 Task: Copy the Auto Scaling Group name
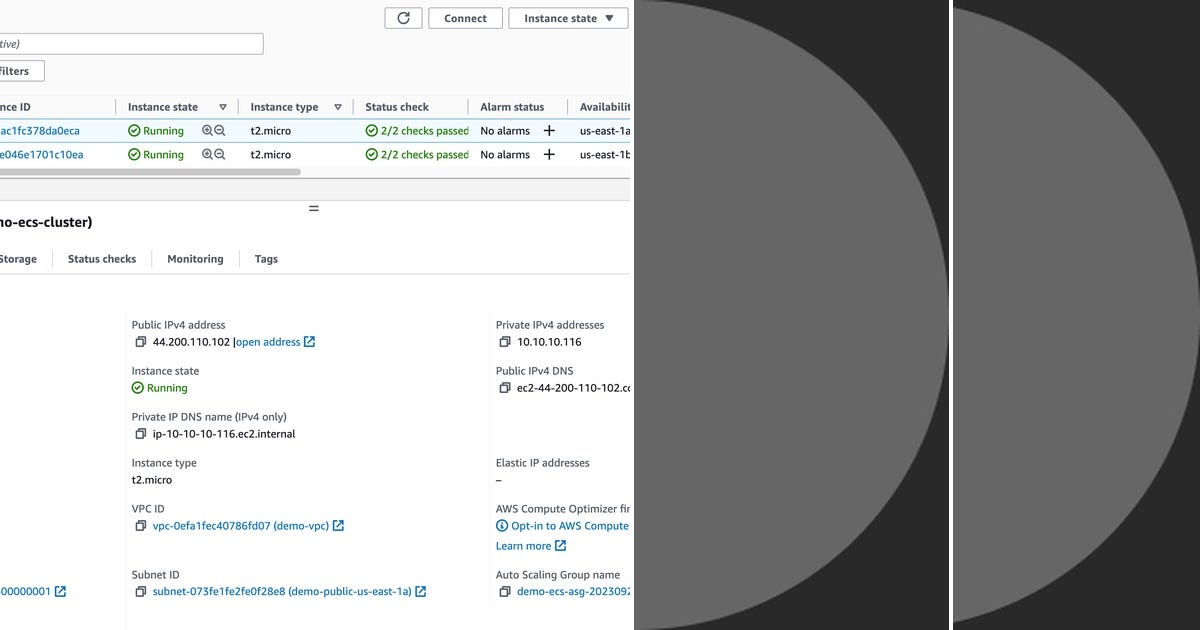point(504,591)
